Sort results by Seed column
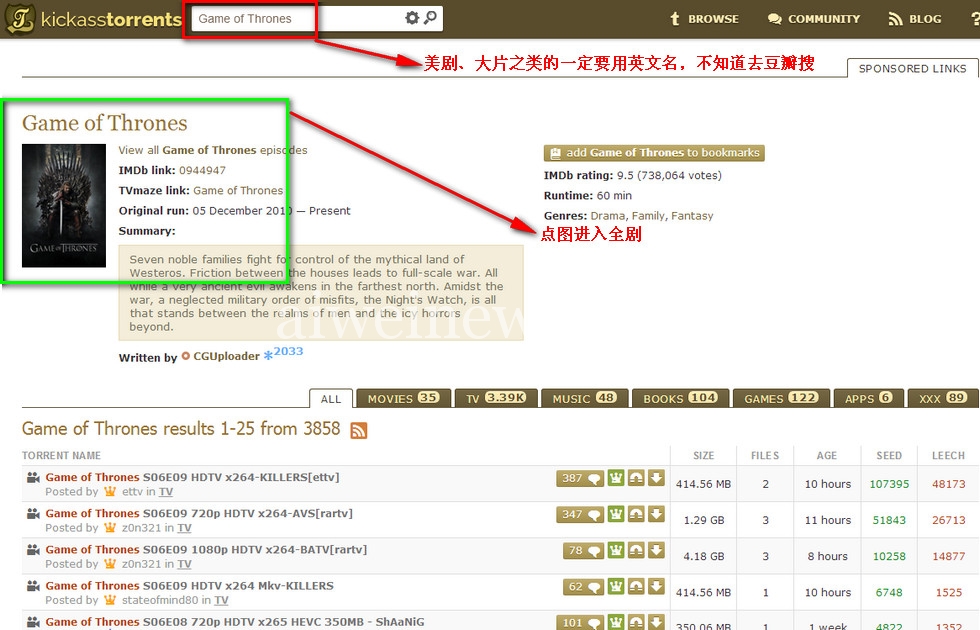The image size is (980, 630). [889, 456]
